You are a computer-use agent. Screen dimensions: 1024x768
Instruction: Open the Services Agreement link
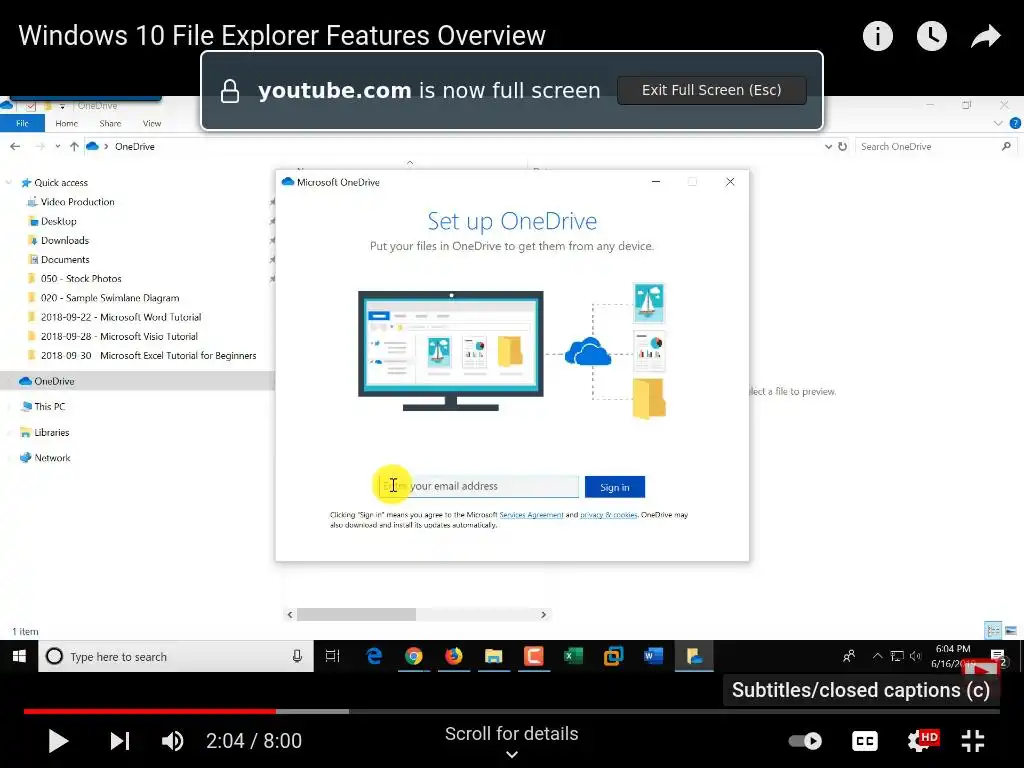point(531,515)
